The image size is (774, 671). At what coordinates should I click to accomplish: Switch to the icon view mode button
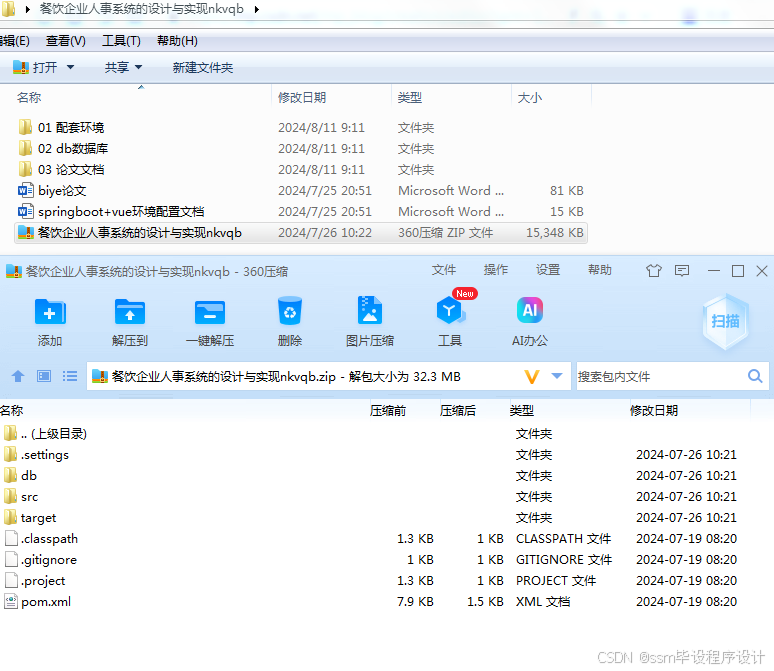click(x=44, y=376)
